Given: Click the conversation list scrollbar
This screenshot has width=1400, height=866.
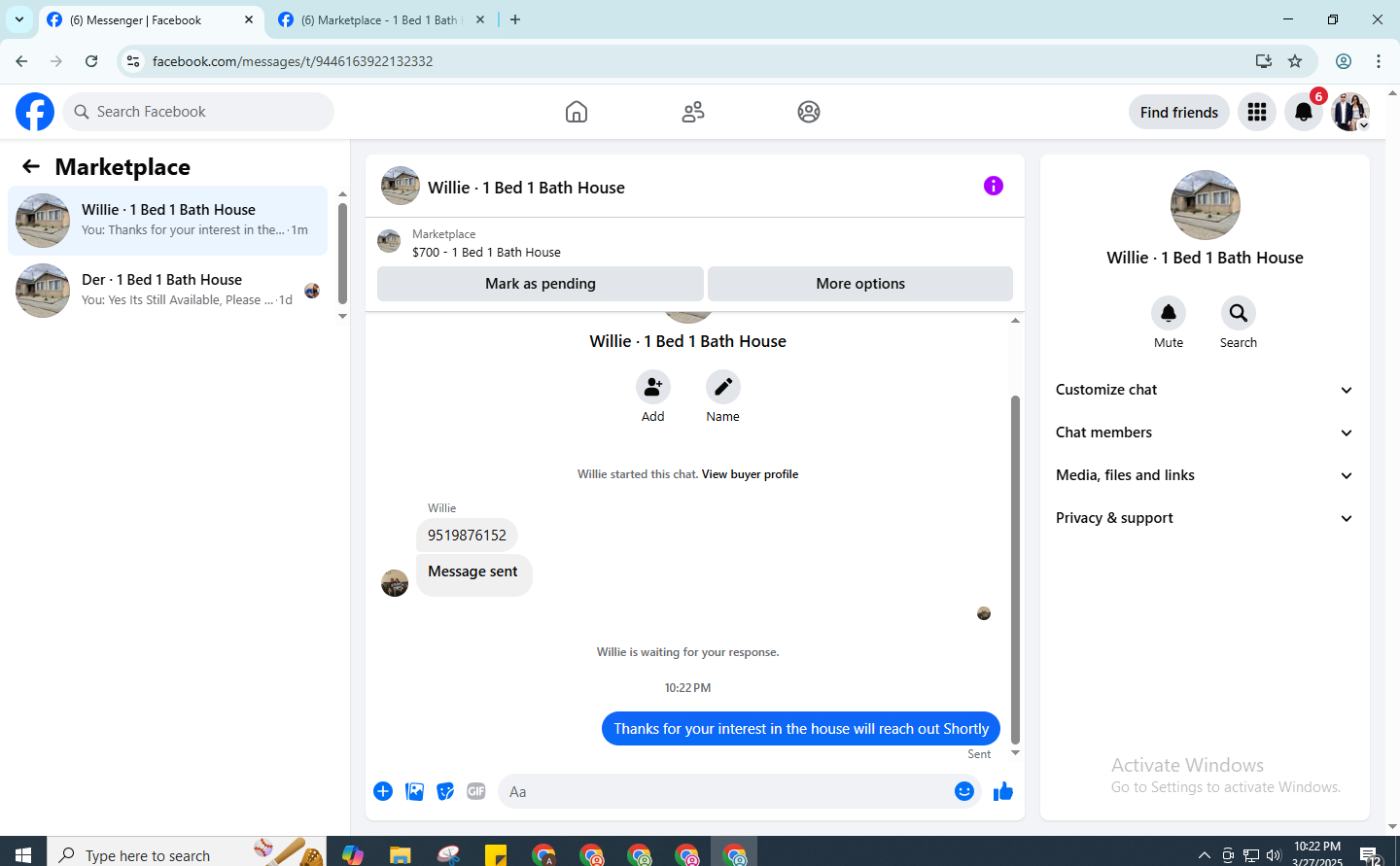Looking at the screenshot, I should tap(342, 253).
